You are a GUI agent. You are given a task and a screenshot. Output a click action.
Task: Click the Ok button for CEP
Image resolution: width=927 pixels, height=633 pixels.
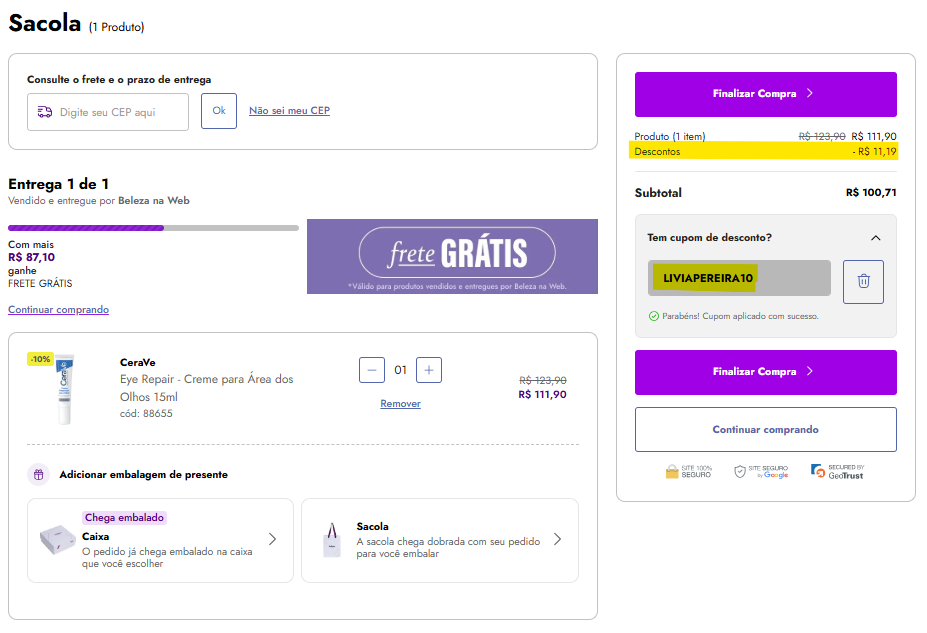click(x=219, y=111)
